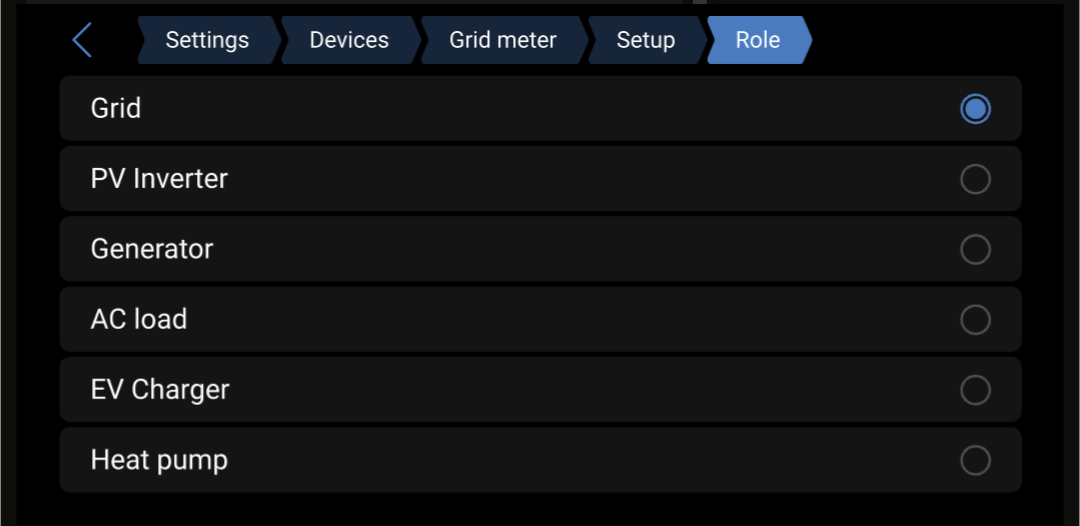Click the back arrow icon
The image size is (1080, 526).
tap(82, 40)
